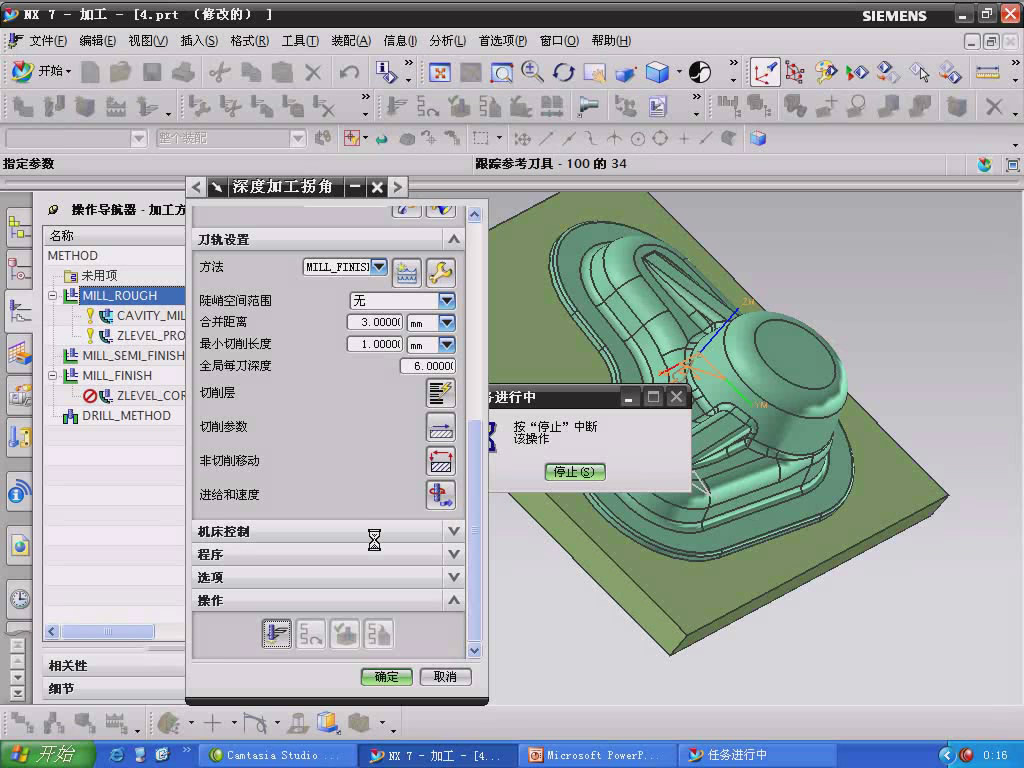1024x768 pixels.
Task: Switch to Camtasia Studio in the taskbar
Action: [x=277, y=755]
